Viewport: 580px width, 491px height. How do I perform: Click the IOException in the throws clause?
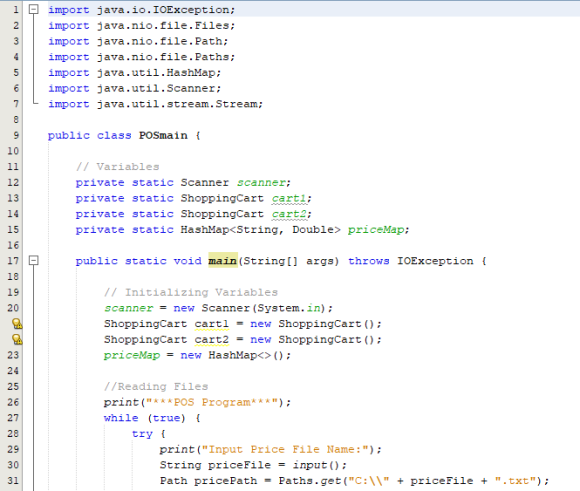click(x=435, y=261)
